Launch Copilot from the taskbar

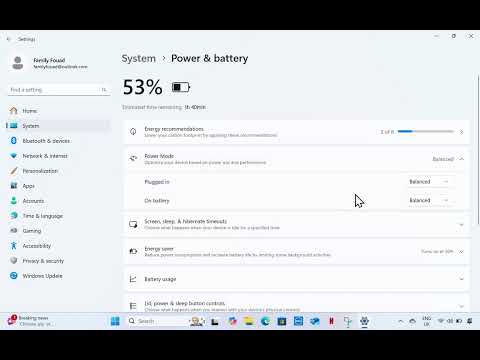[232, 321]
